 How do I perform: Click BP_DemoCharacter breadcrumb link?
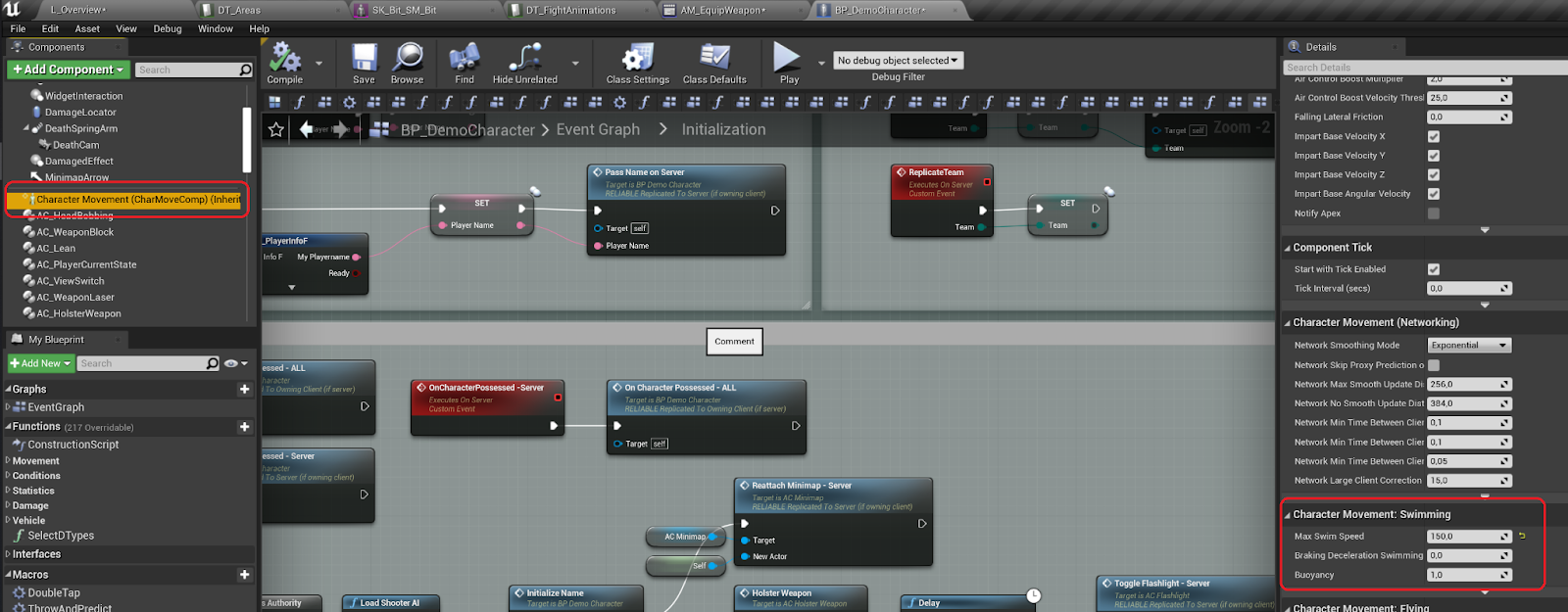(x=467, y=129)
